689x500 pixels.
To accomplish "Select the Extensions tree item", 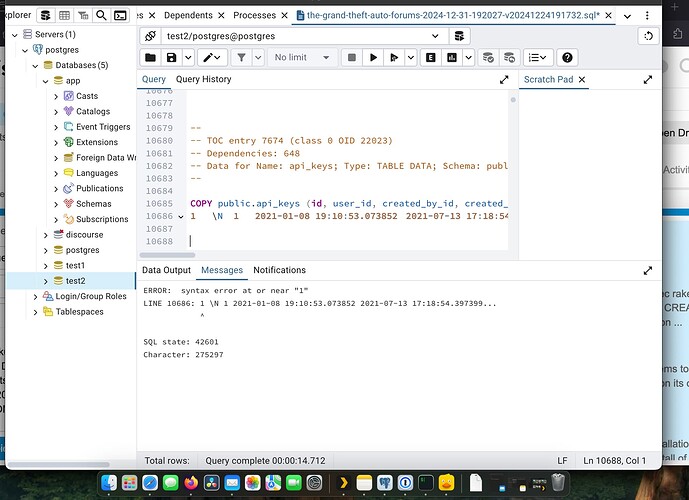I will pyautogui.click(x=97, y=142).
